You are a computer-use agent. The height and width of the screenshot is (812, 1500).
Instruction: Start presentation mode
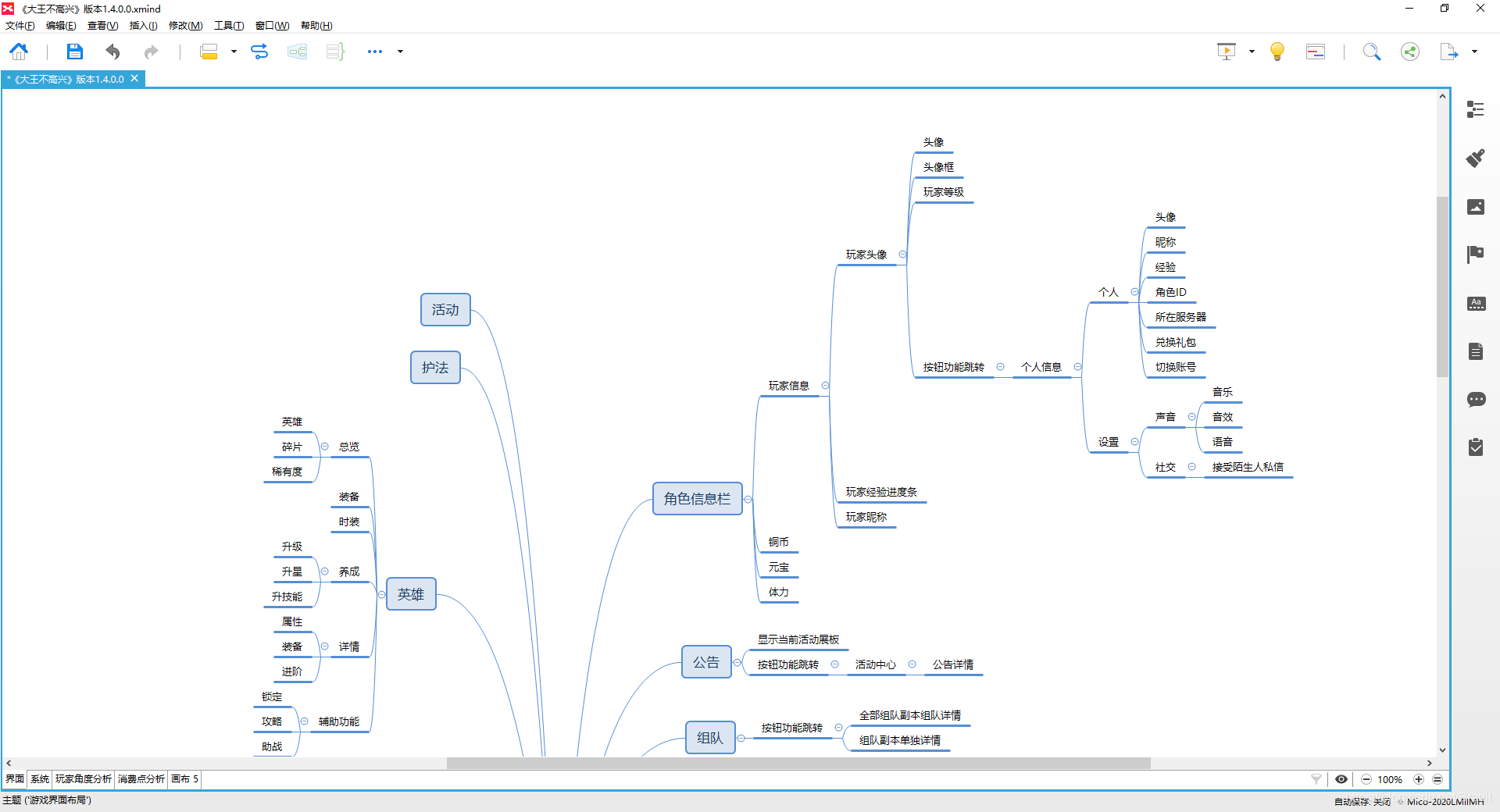tap(1227, 52)
